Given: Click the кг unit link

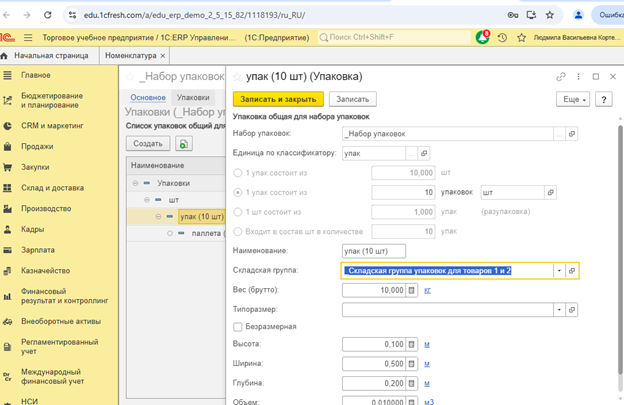Looking at the screenshot, I should (x=427, y=290).
